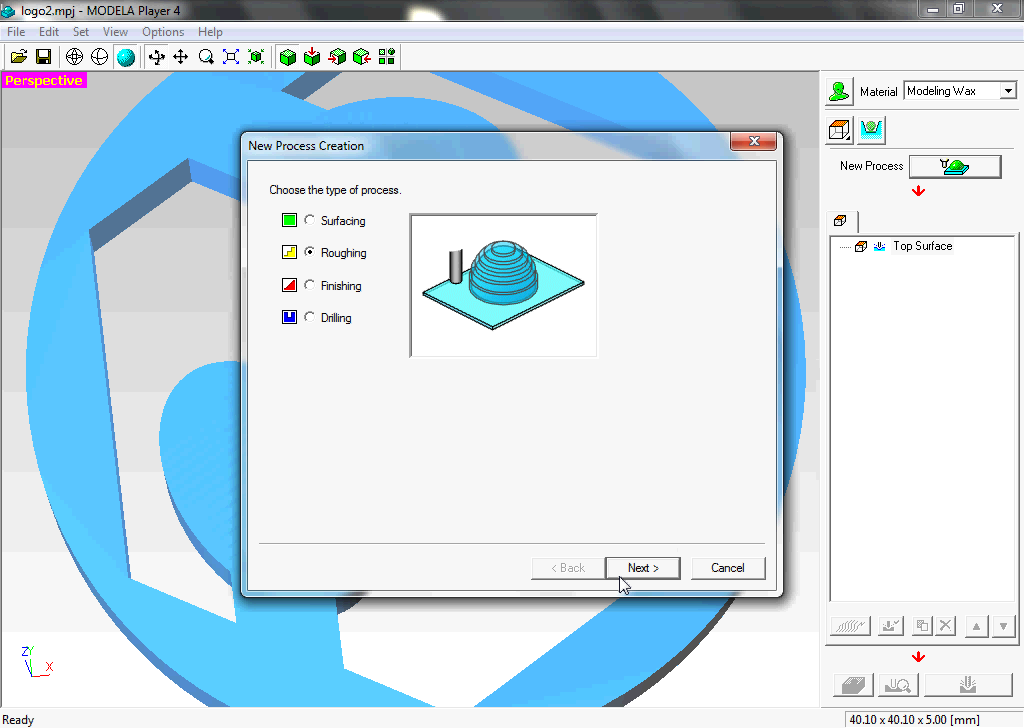Open the View menu
Screen dimensions: 1024x728
pos(115,32)
